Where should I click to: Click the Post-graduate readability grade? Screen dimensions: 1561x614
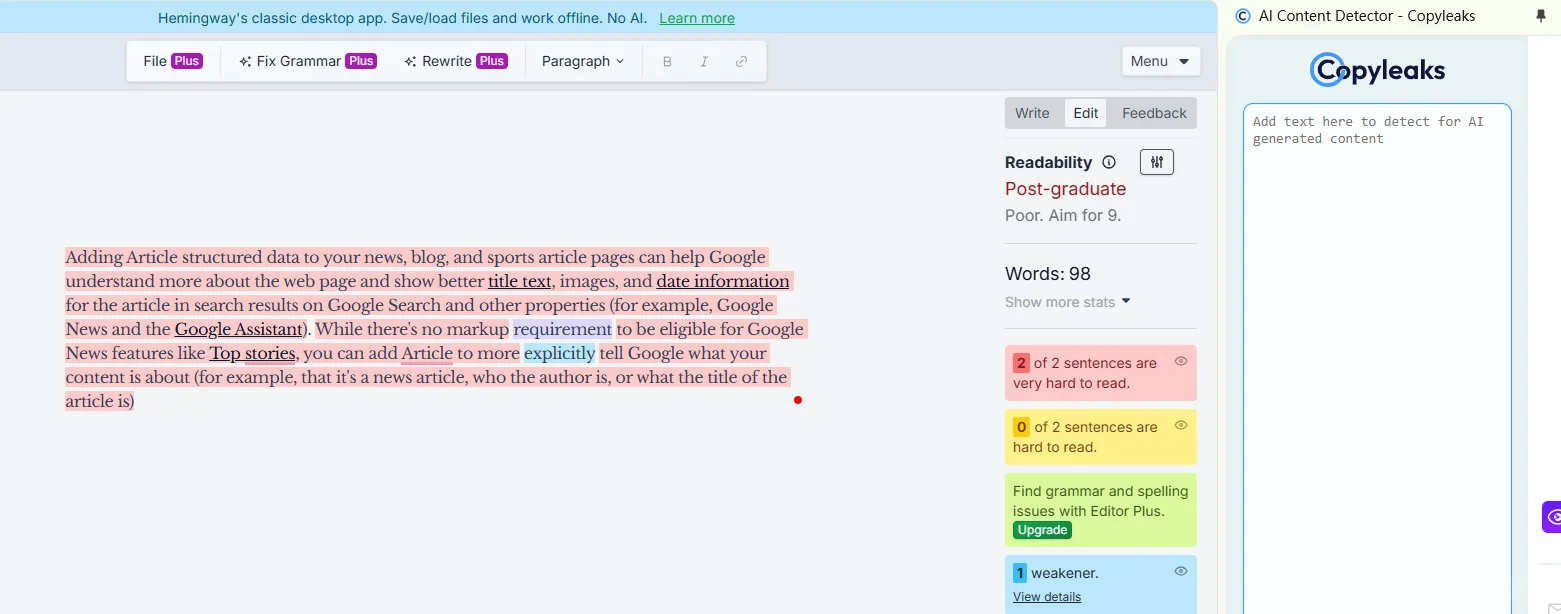click(x=1065, y=189)
